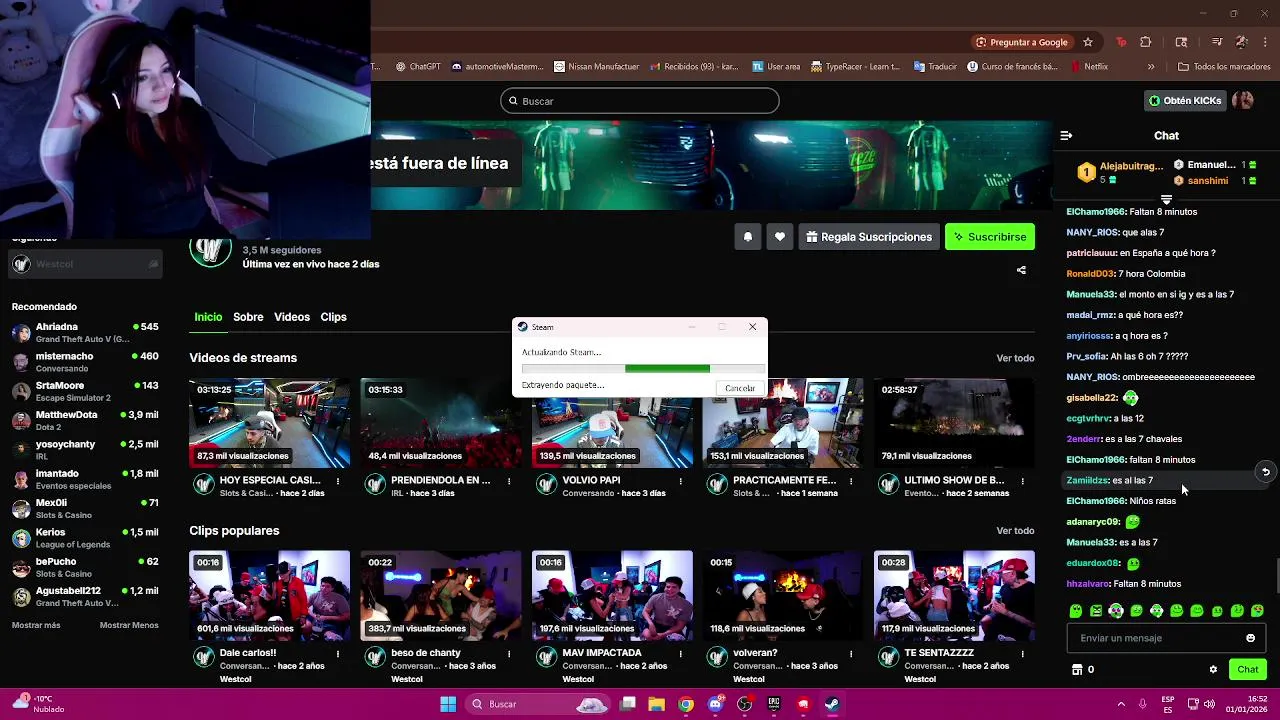Screen dimensions: 1280x720
Task: Expand recommended list with Mostrar más
Action: point(36,625)
